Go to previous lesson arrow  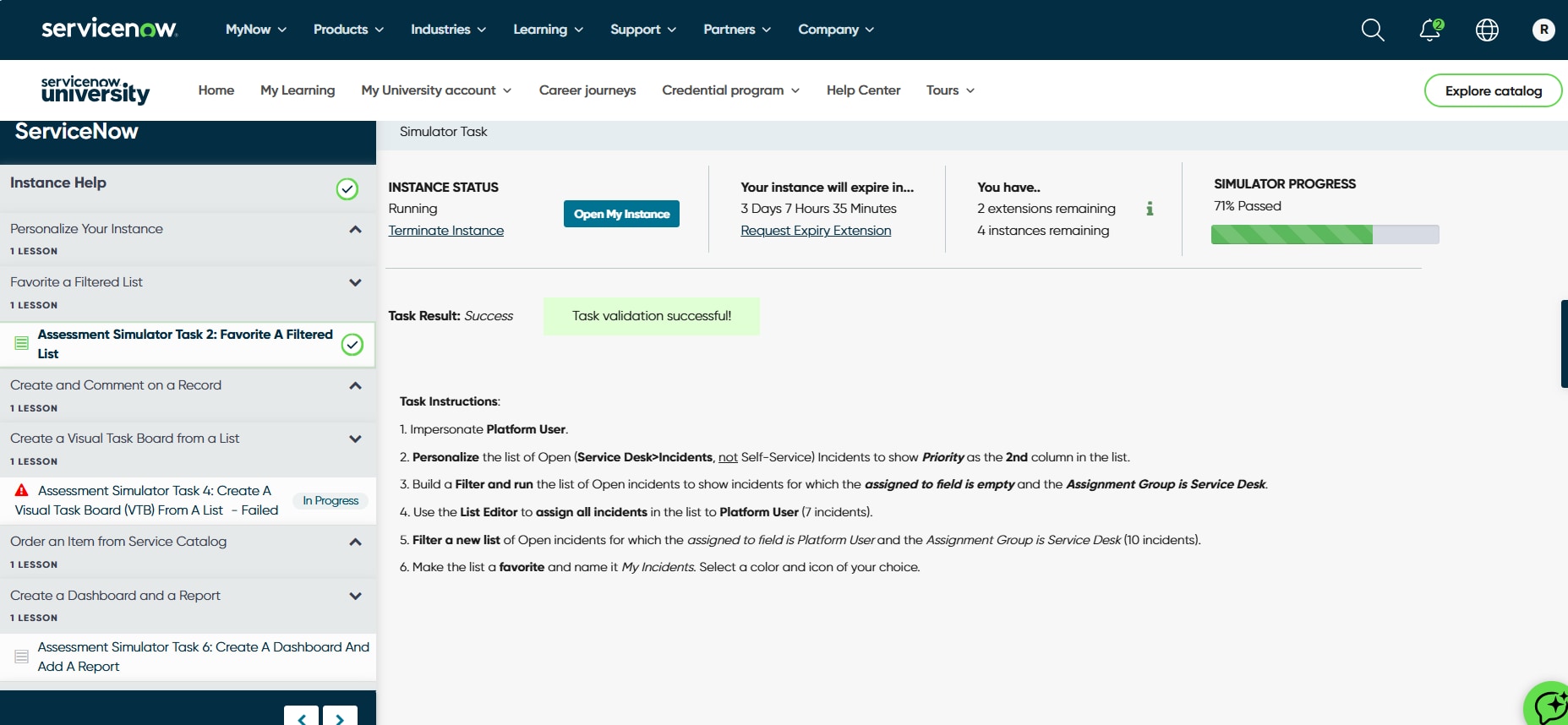302,717
